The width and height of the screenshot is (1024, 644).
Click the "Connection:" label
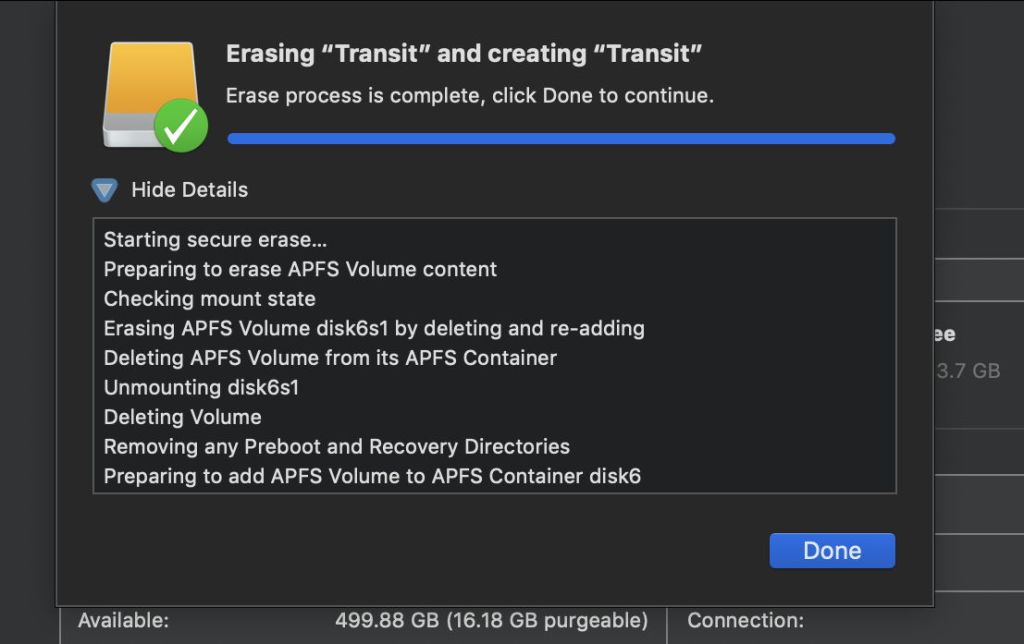point(745,621)
